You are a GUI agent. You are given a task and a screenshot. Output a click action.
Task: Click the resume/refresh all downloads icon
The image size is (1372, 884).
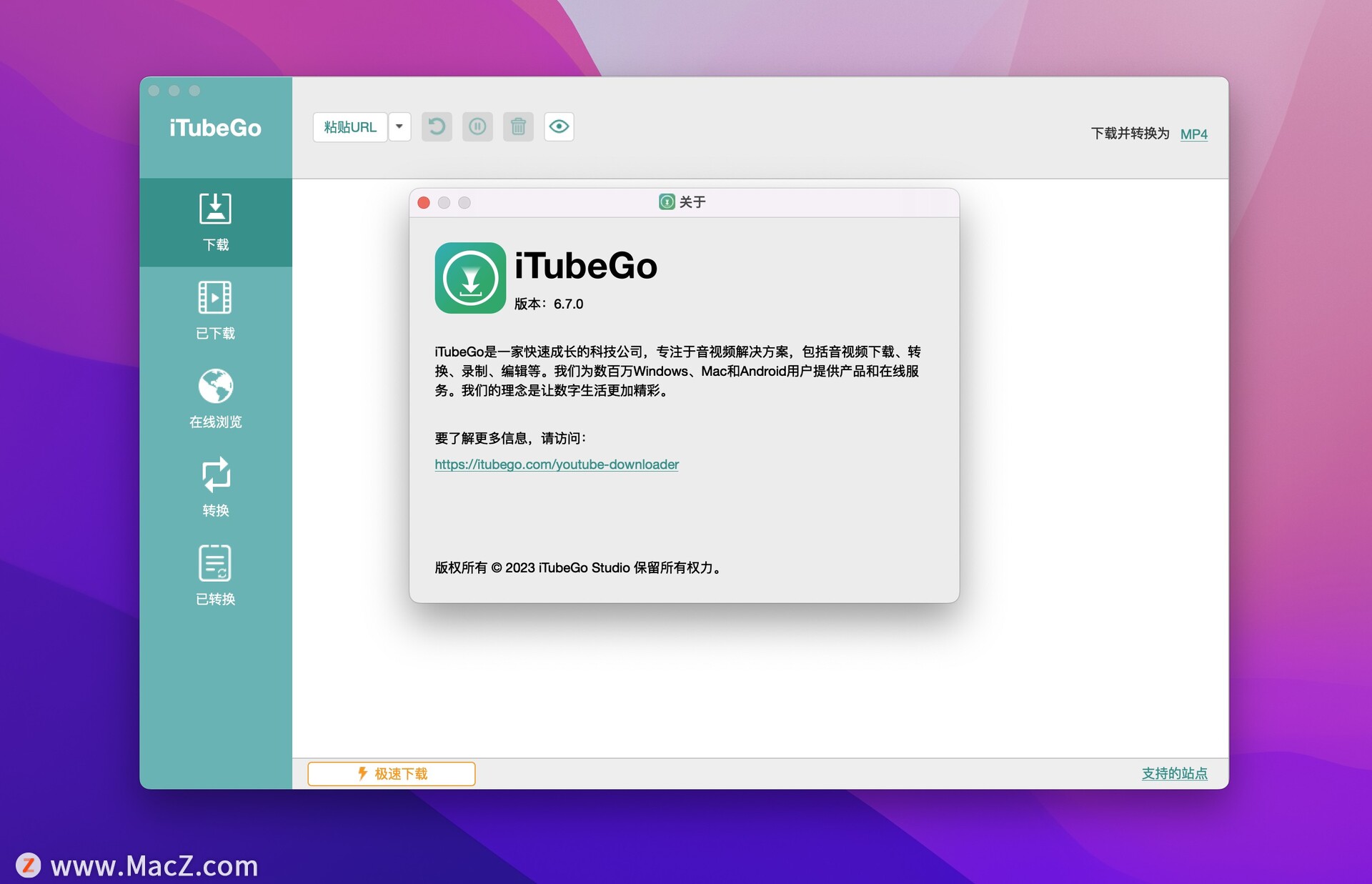(x=437, y=127)
